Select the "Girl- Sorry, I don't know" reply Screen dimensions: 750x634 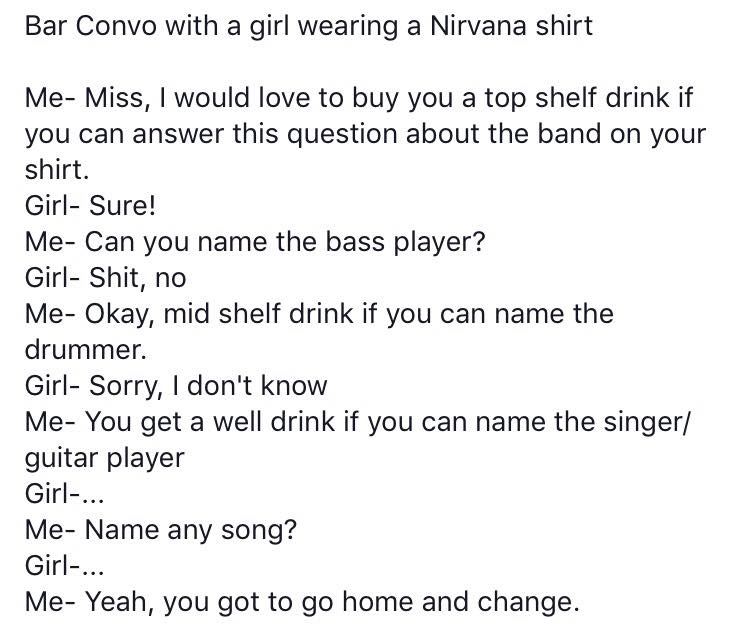[175, 387]
